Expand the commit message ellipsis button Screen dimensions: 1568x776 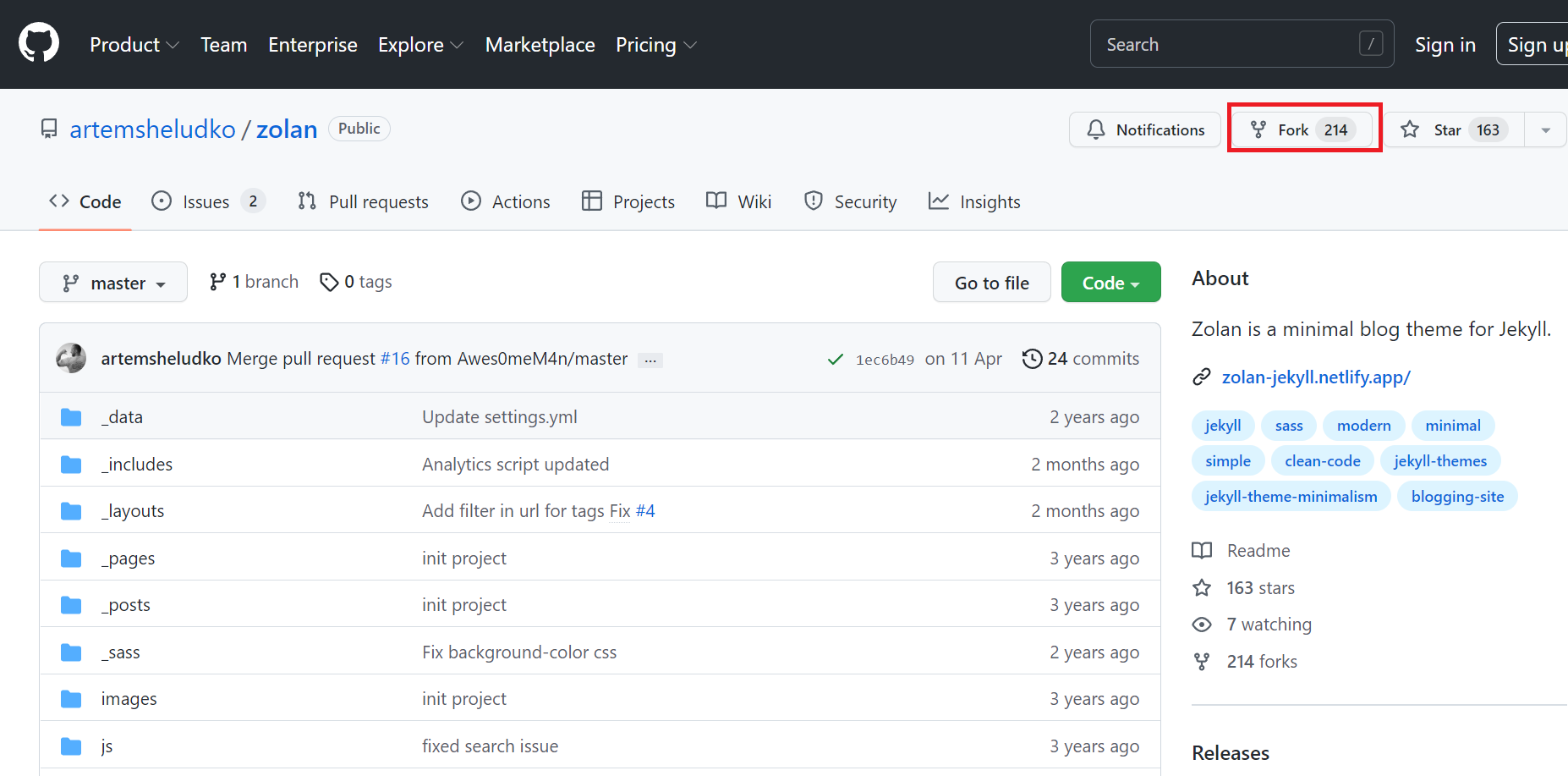click(x=650, y=360)
